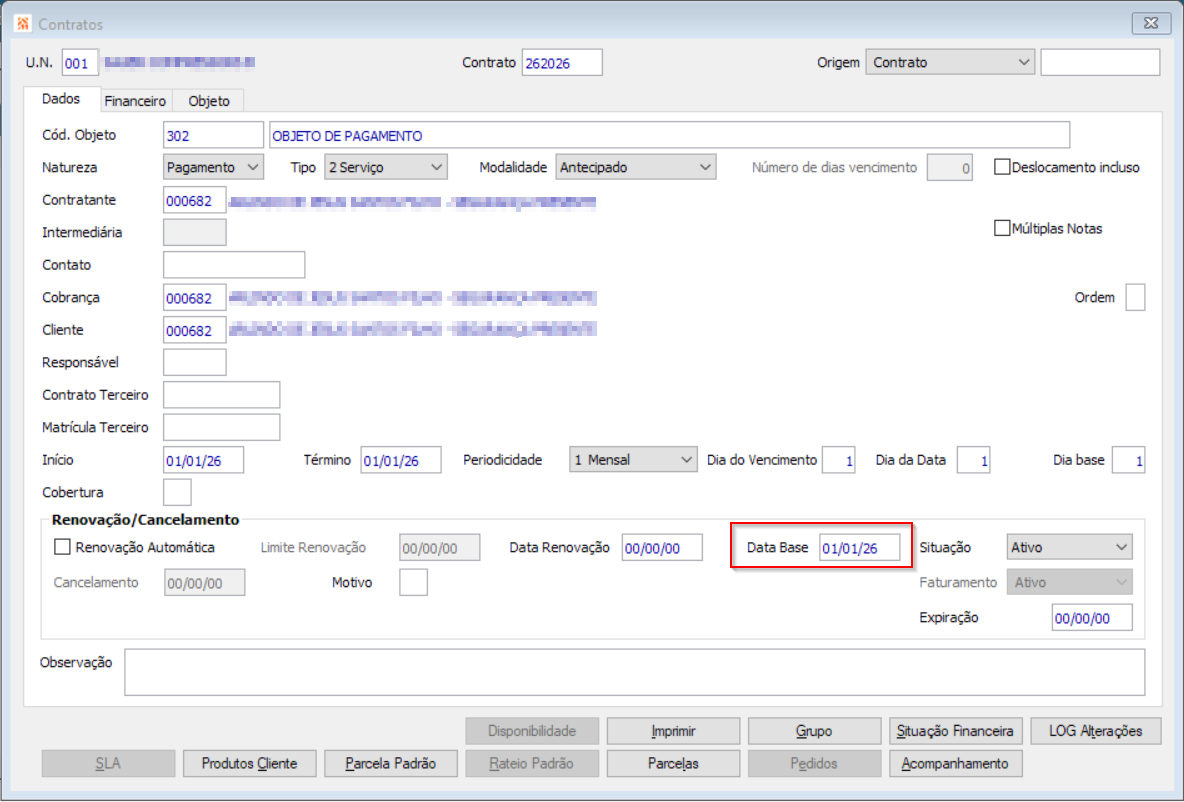This screenshot has width=1184, height=802.
Task: Click the Contratos window app icon
Action: click(23, 24)
